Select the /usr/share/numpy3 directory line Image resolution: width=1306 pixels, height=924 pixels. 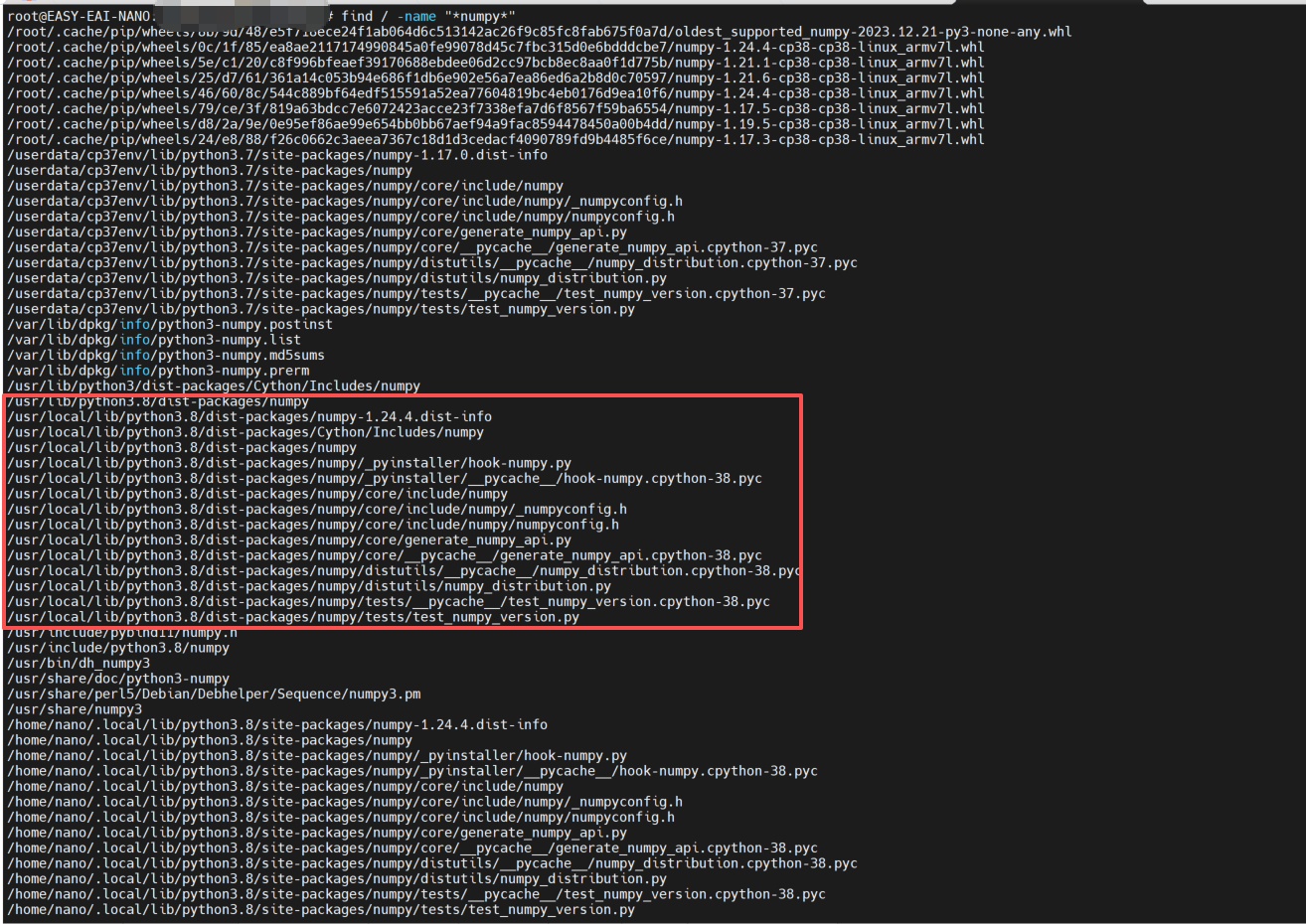click(x=84, y=708)
